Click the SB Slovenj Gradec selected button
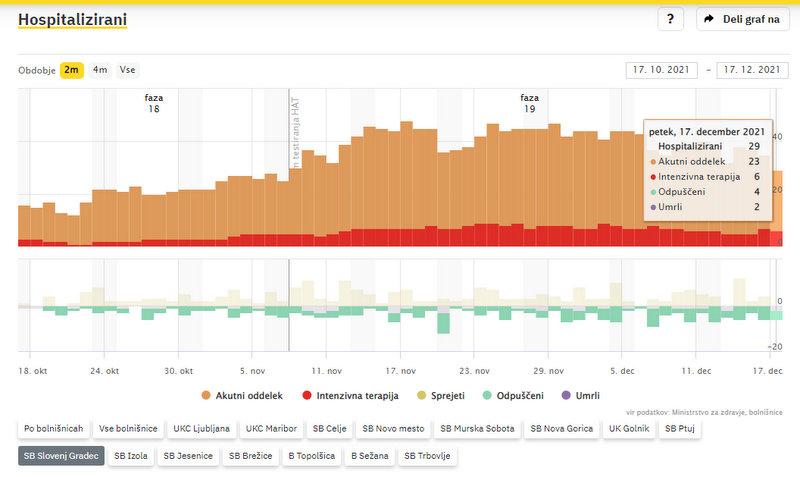800x477 pixels. point(60,456)
